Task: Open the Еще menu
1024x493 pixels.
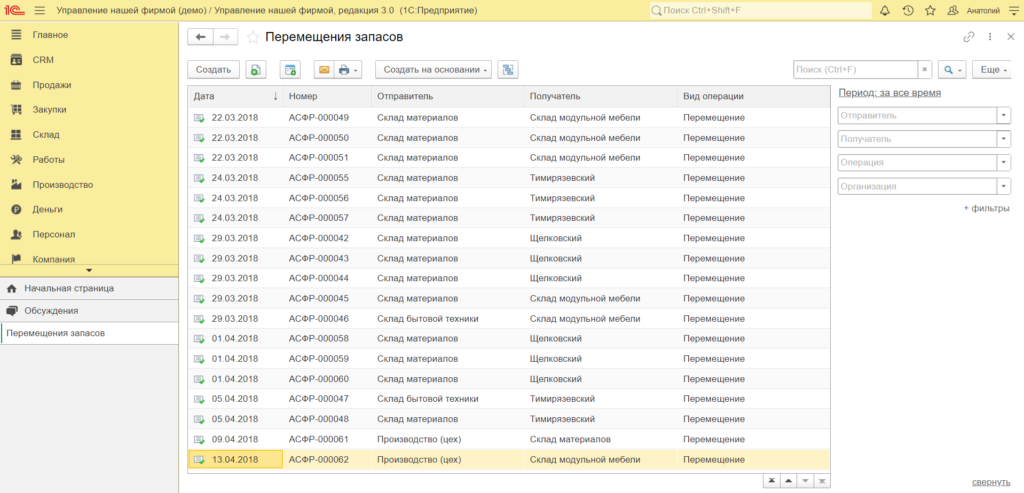Action: coord(991,70)
